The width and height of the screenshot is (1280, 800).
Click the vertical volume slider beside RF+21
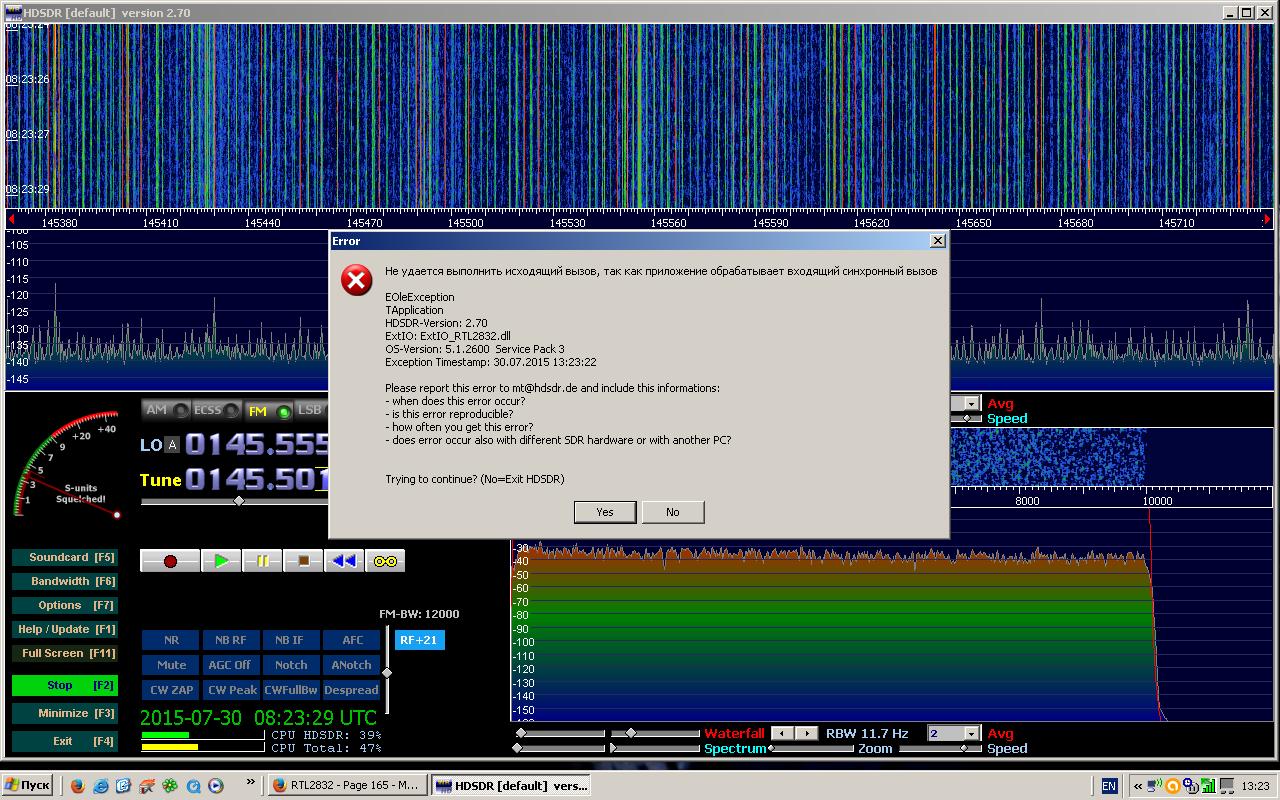(x=387, y=672)
